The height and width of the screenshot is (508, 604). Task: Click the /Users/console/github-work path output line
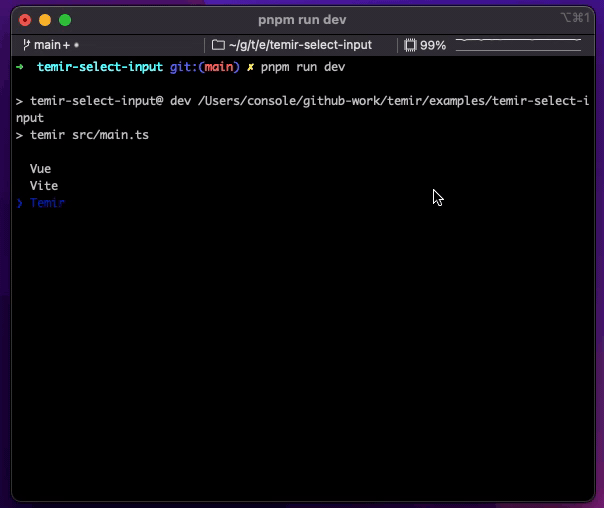(x=302, y=109)
